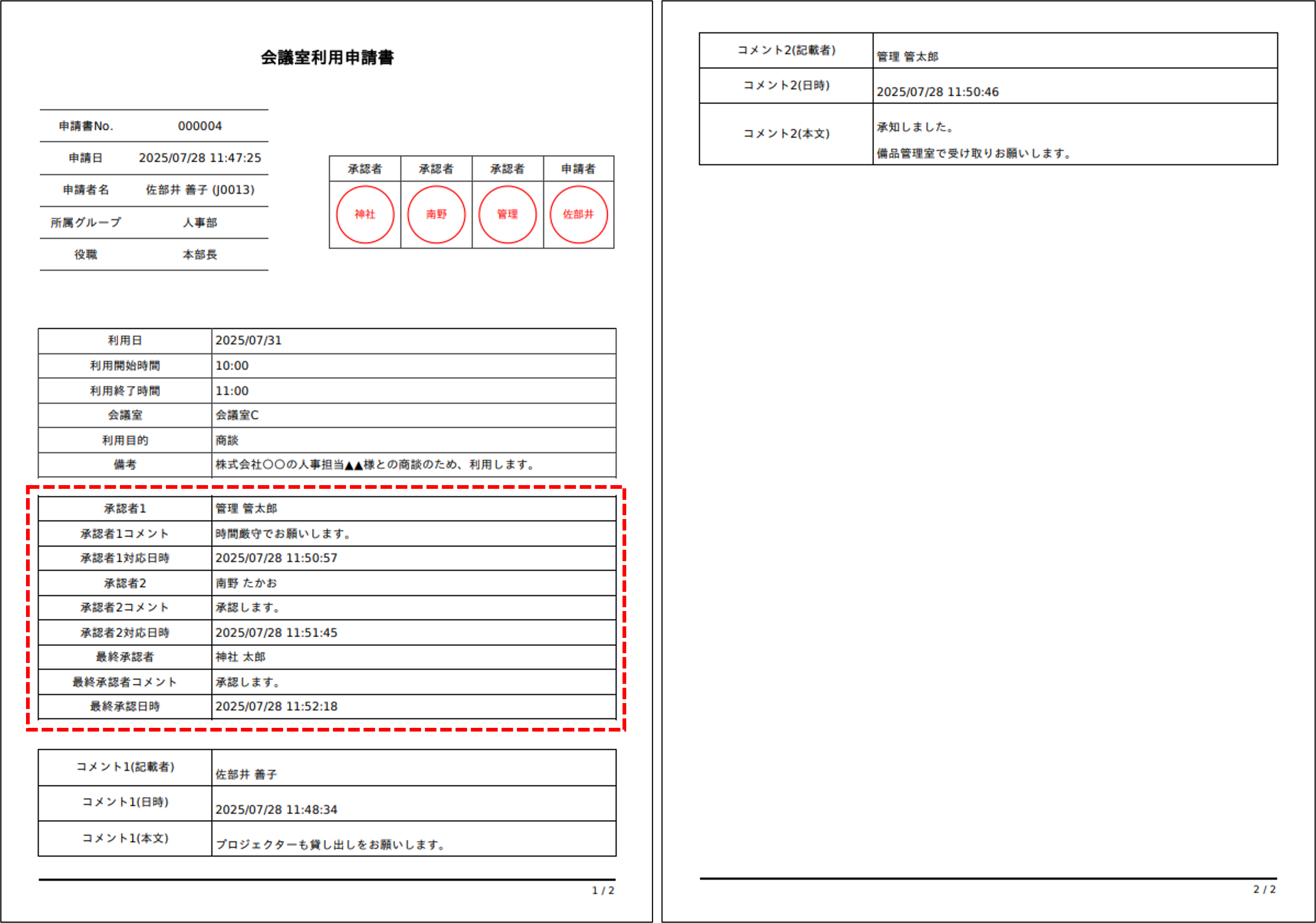The image size is (1316, 923).
Task: Click 承認者2 name 南野 たかお
Action: click(246, 583)
